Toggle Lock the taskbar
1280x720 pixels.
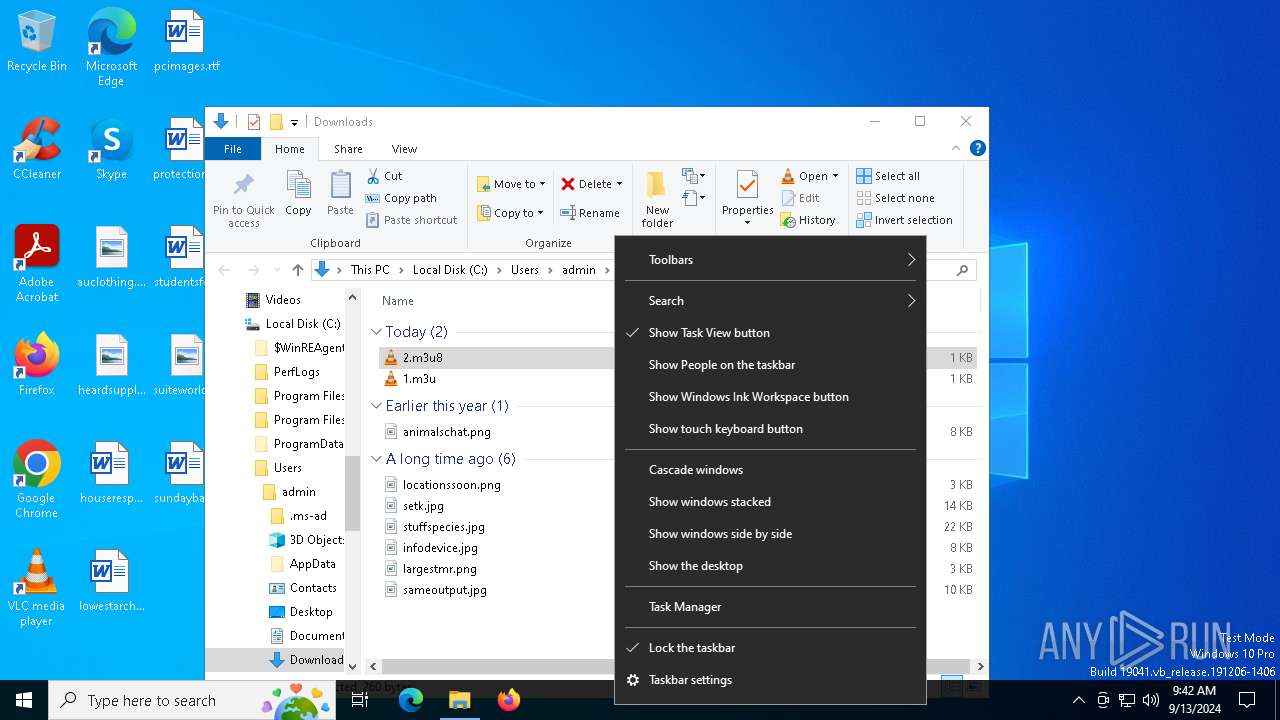click(770, 648)
